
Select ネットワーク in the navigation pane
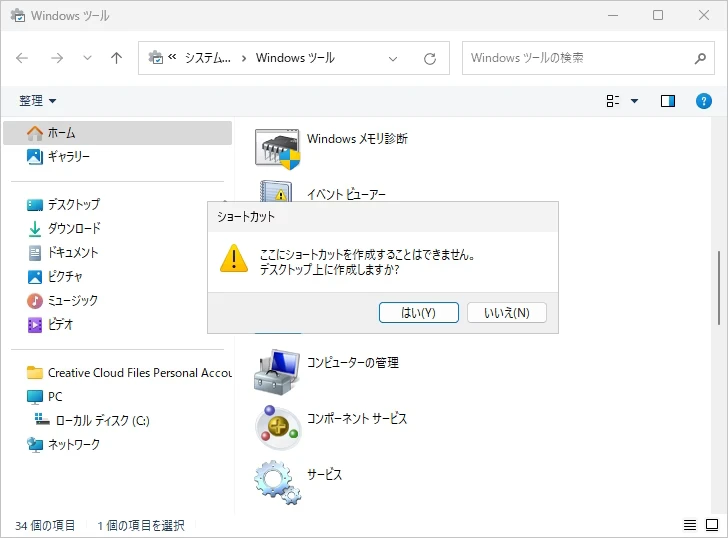click(x=74, y=444)
